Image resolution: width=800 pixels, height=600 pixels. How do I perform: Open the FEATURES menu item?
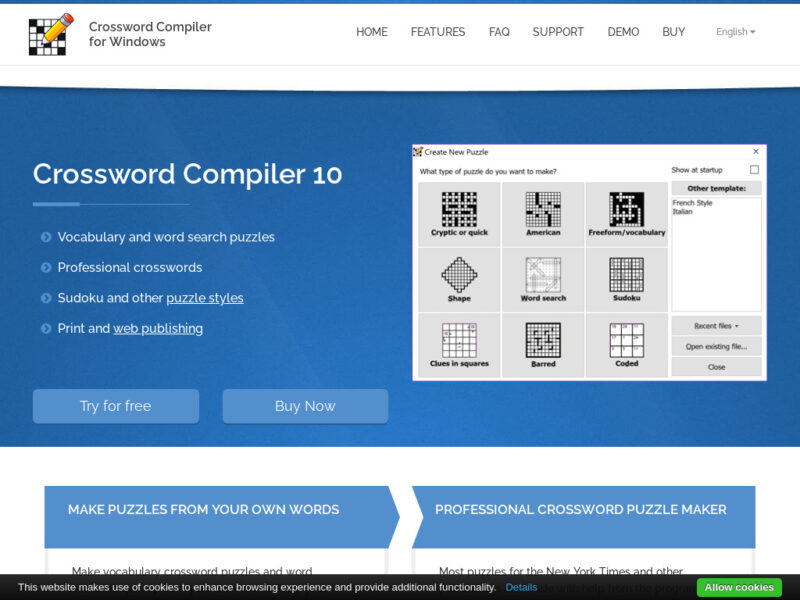[438, 32]
